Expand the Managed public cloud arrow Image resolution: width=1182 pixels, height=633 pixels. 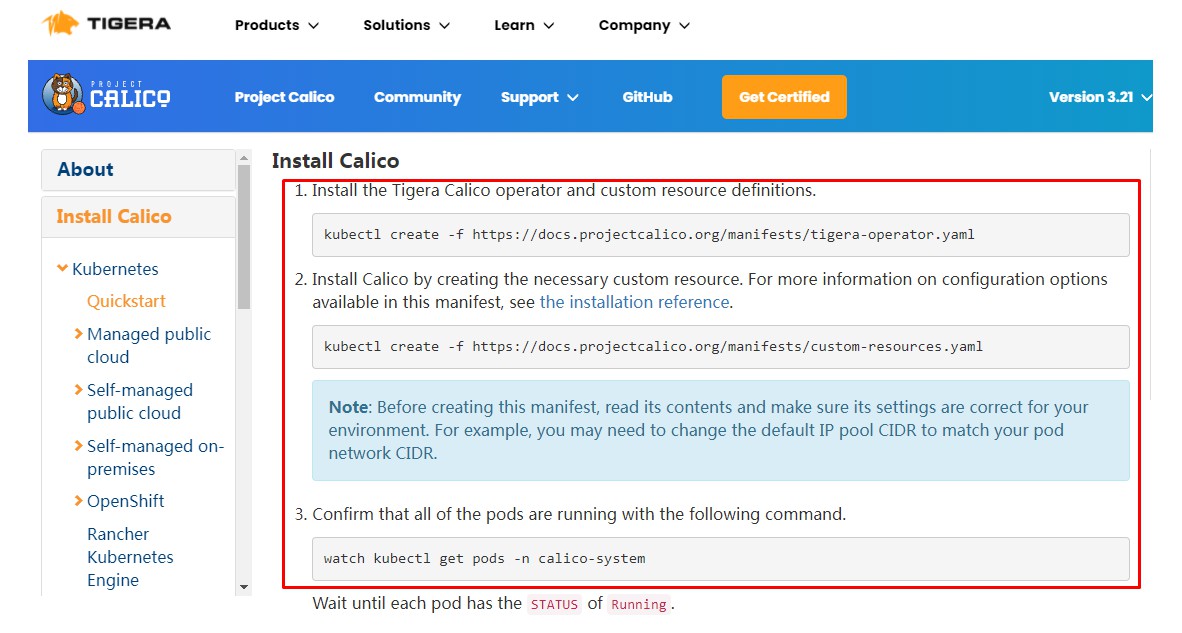(79, 334)
